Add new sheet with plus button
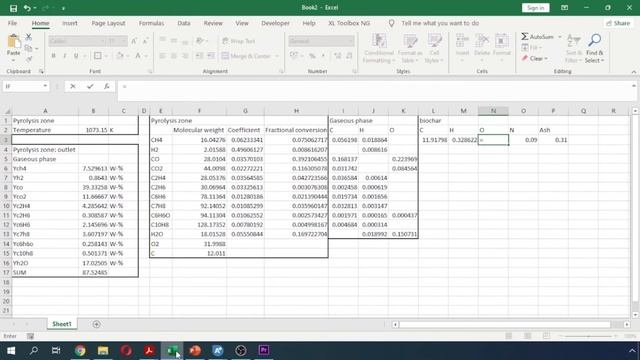The height and width of the screenshot is (360, 640). 96,324
